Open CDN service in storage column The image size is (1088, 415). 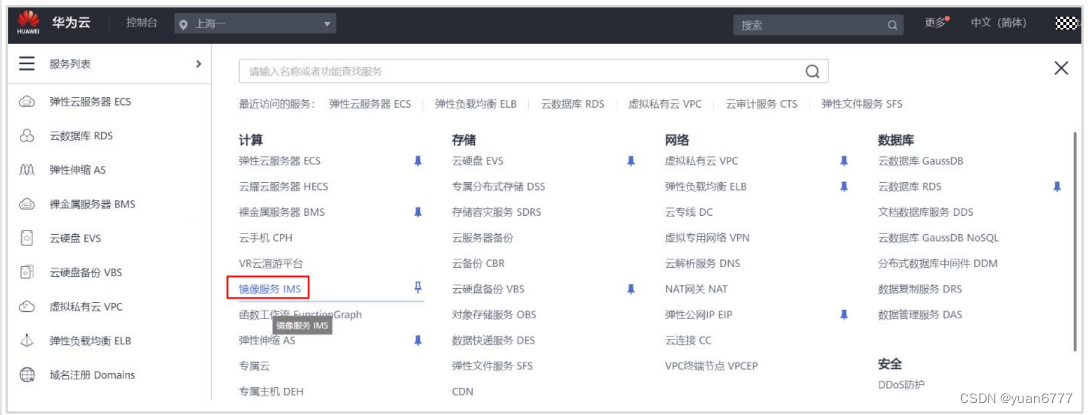pos(462,391)
